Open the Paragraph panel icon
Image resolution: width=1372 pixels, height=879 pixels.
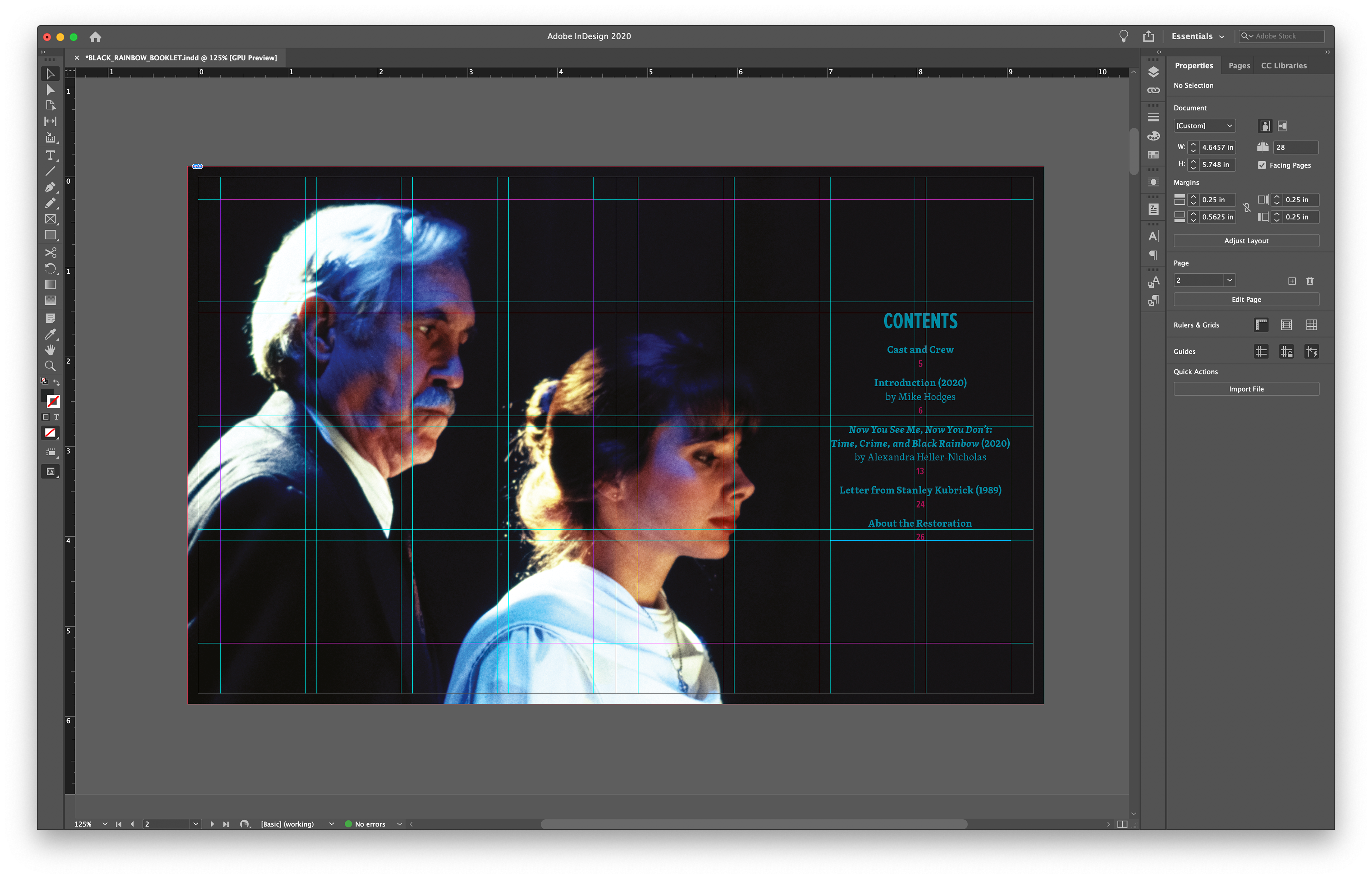click(1153, 255)
